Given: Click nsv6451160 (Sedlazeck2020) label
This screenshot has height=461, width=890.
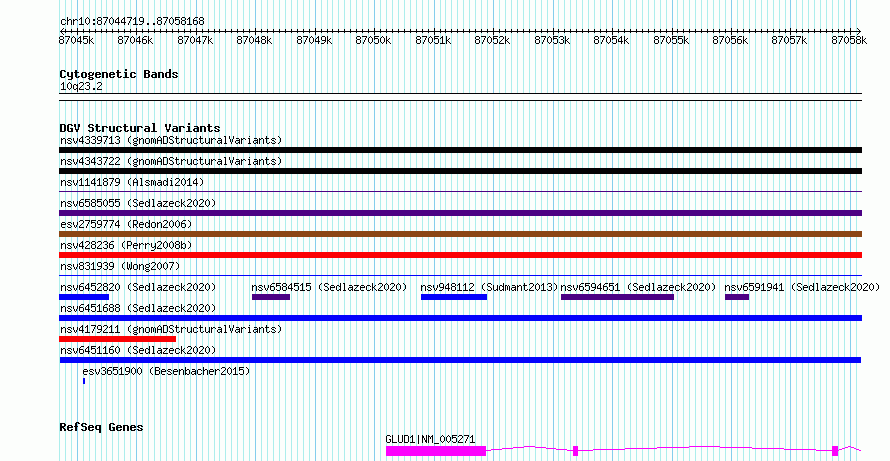Looking at the screenshot, I should [138, 350].
